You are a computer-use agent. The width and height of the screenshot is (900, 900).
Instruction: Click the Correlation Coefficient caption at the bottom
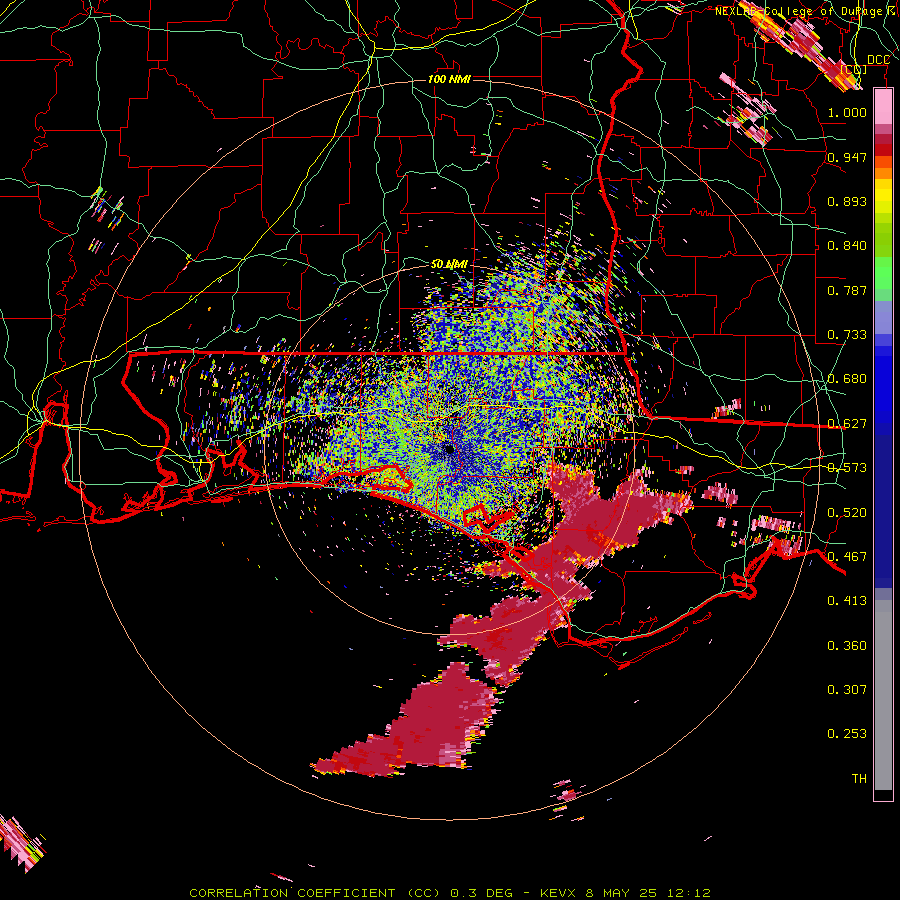coord(450,893)
